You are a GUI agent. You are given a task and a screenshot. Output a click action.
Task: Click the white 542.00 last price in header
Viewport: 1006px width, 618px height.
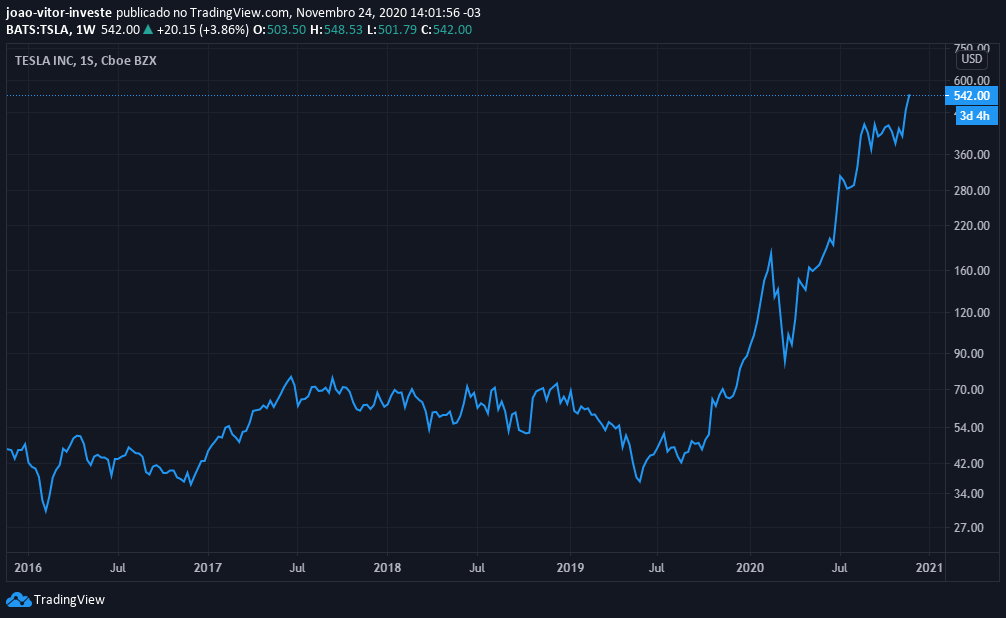120,30
